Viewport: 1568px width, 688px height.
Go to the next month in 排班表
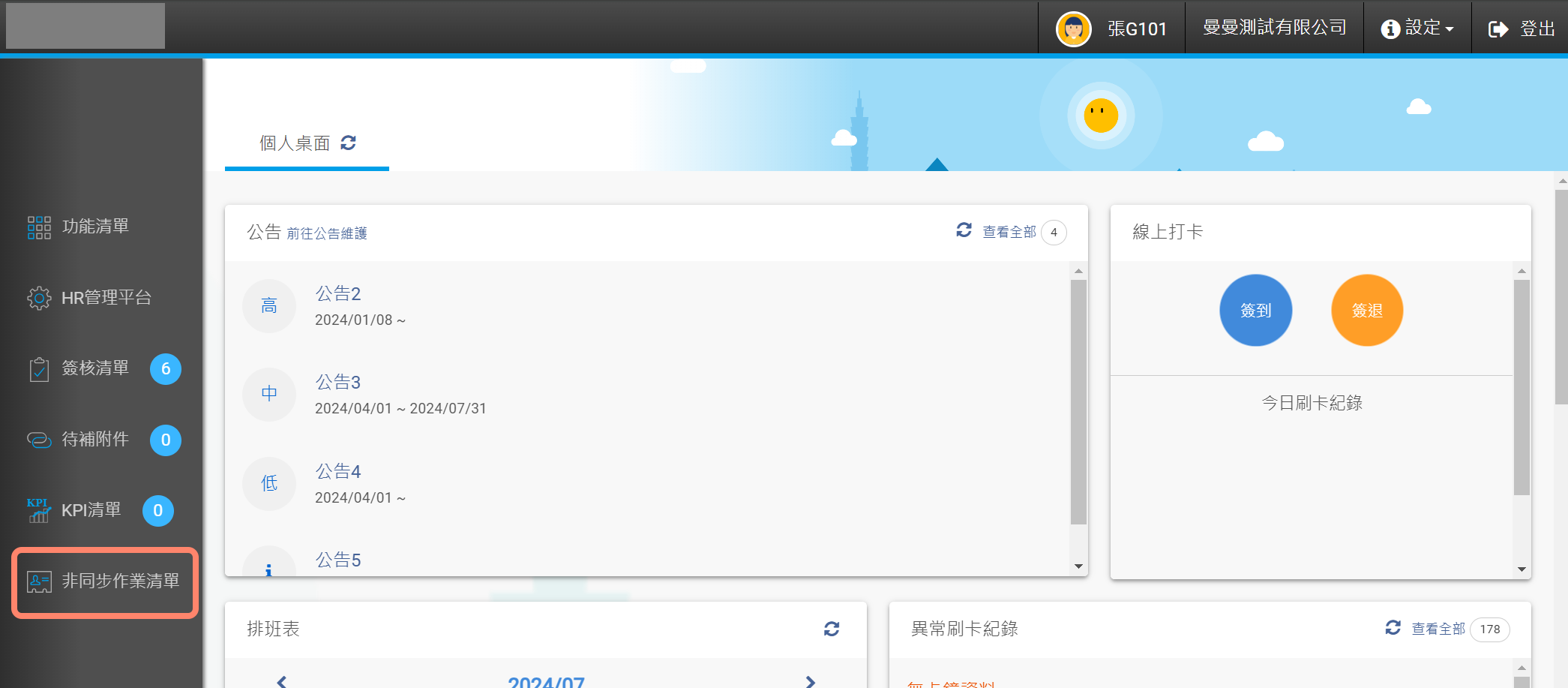pos(810,681)
